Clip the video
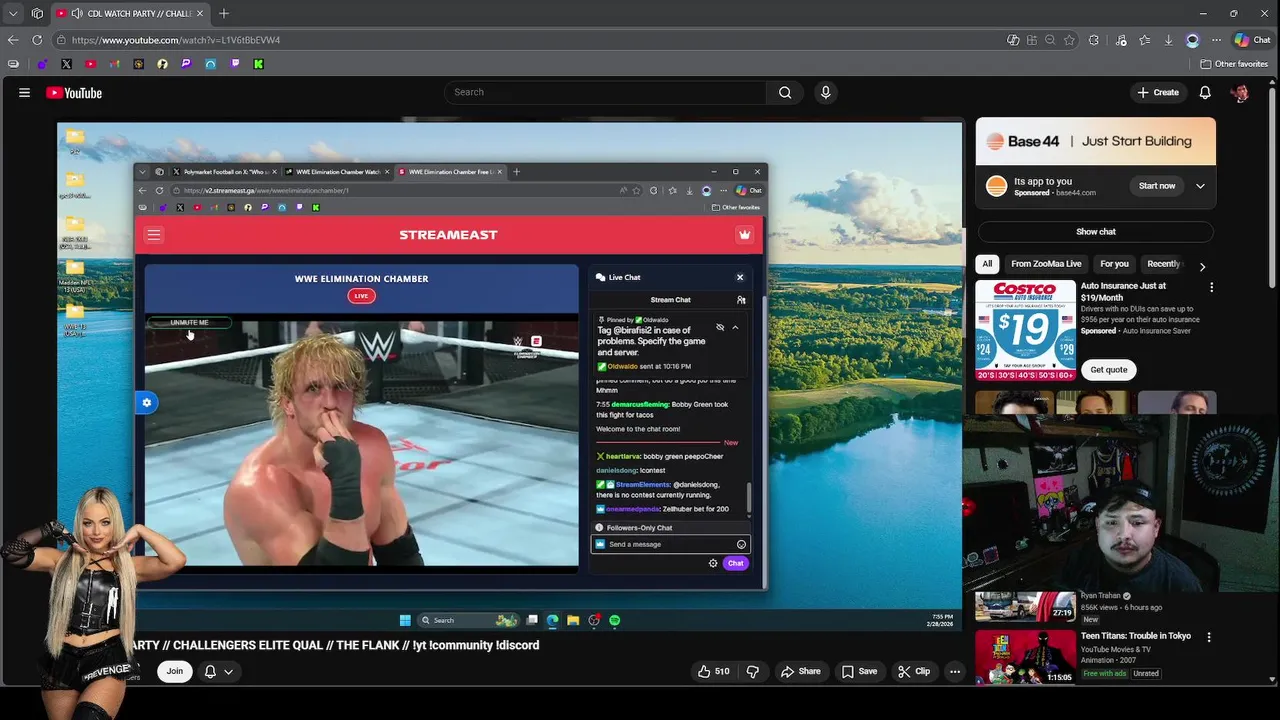The height and width of the screenshot is (720, 1280). pos(914,671)
